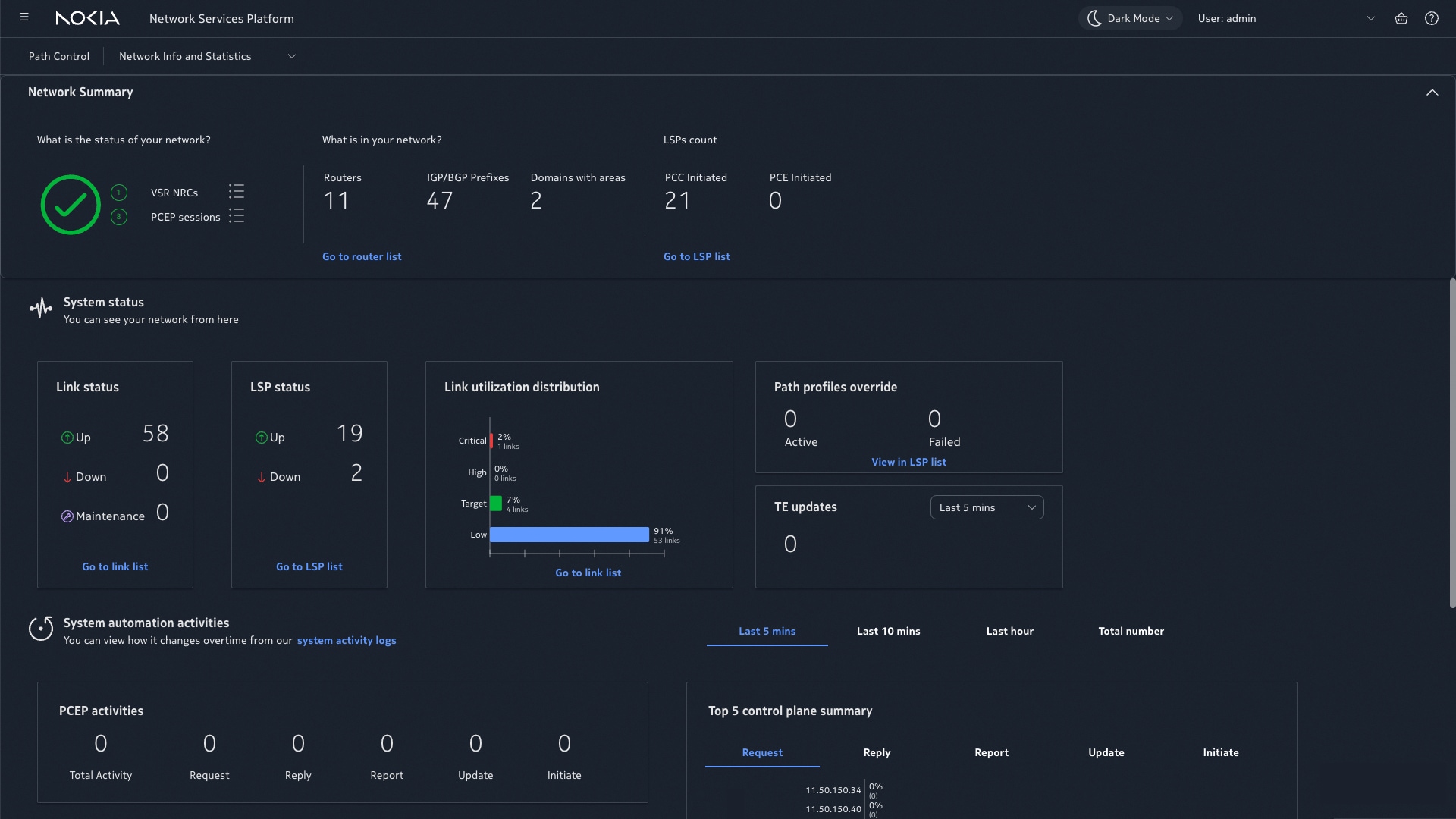Image resolution: width=1456 pixels, height=819 pixels.
Task: Open VSR NRCs list icon
Action: point(237,192)
